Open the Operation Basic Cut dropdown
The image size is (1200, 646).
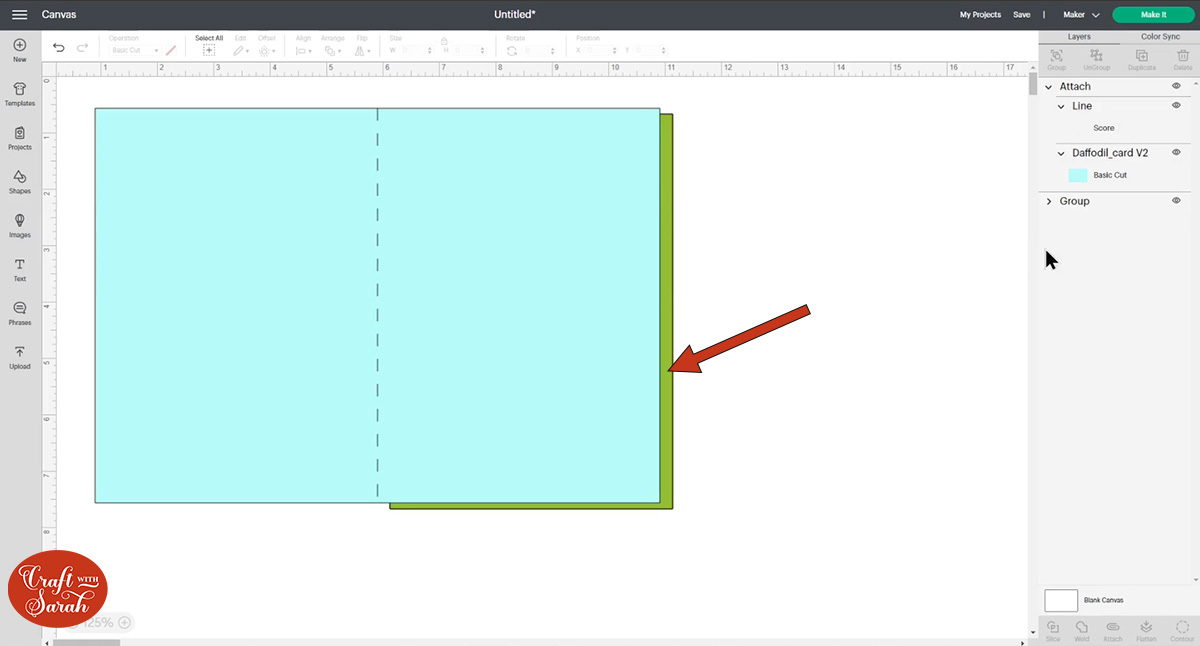click(134, 50)
